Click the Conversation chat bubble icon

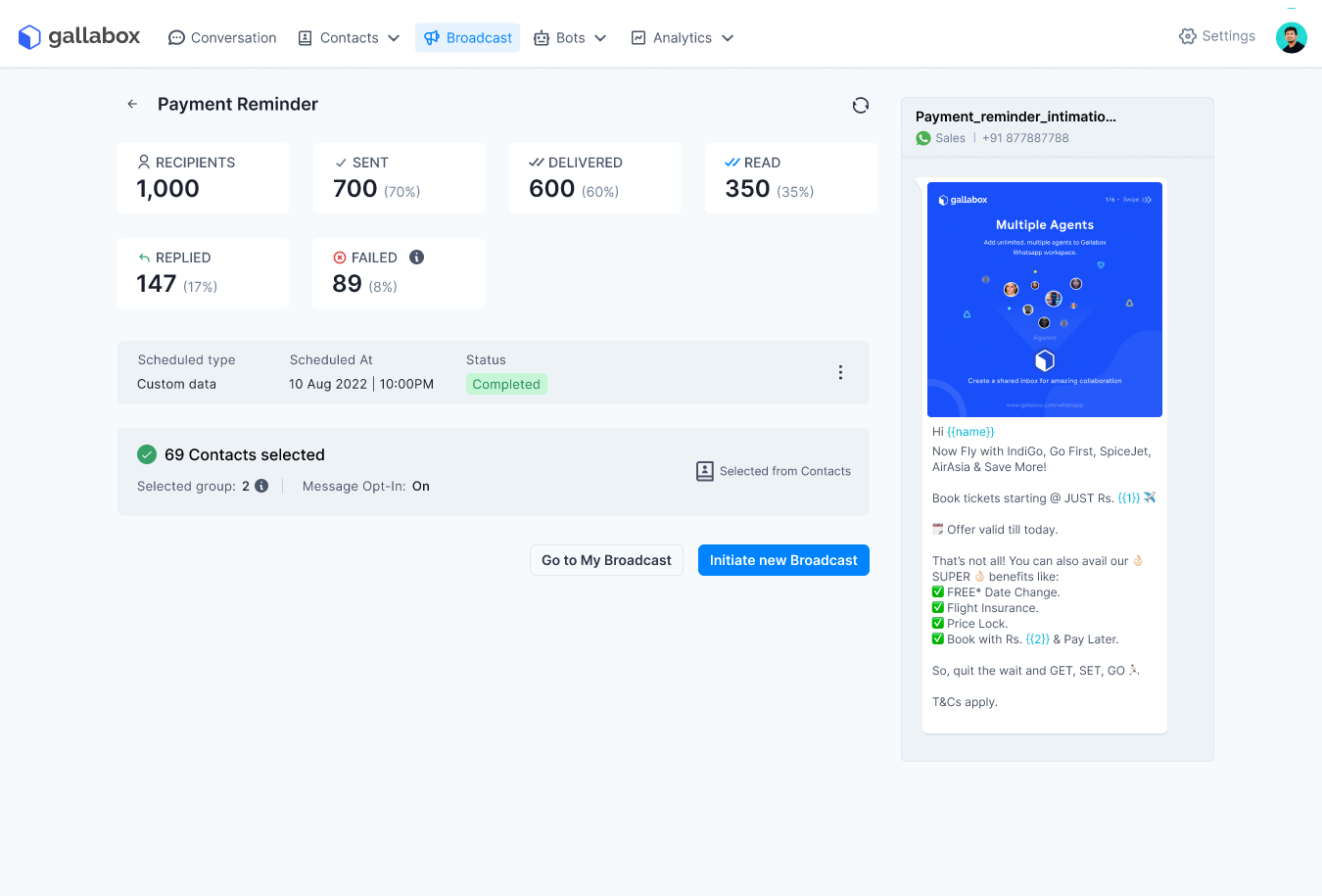click(x=176, y=38)
